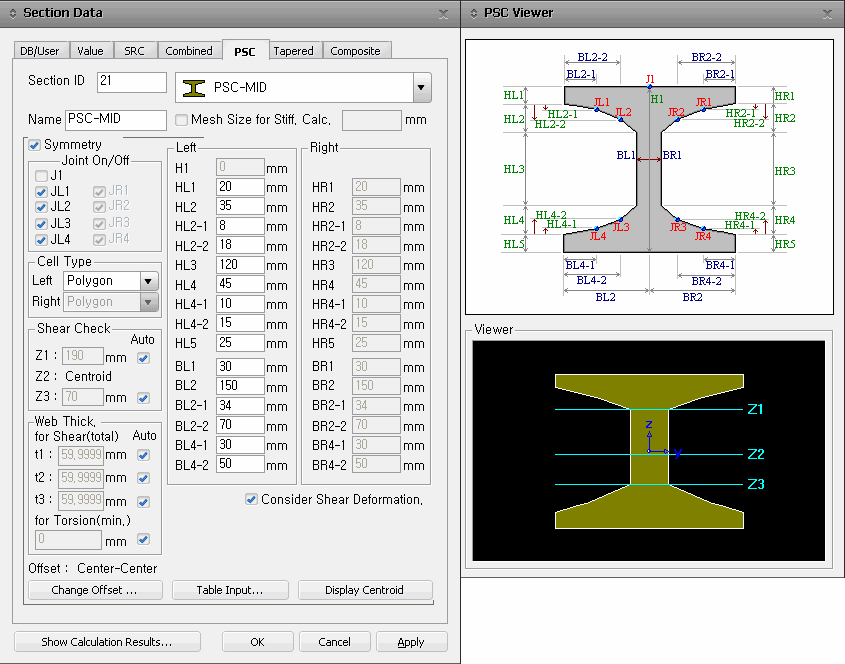
Task: Click the HL1 value field
Action: pyautogui.click(x=240, y=187)
